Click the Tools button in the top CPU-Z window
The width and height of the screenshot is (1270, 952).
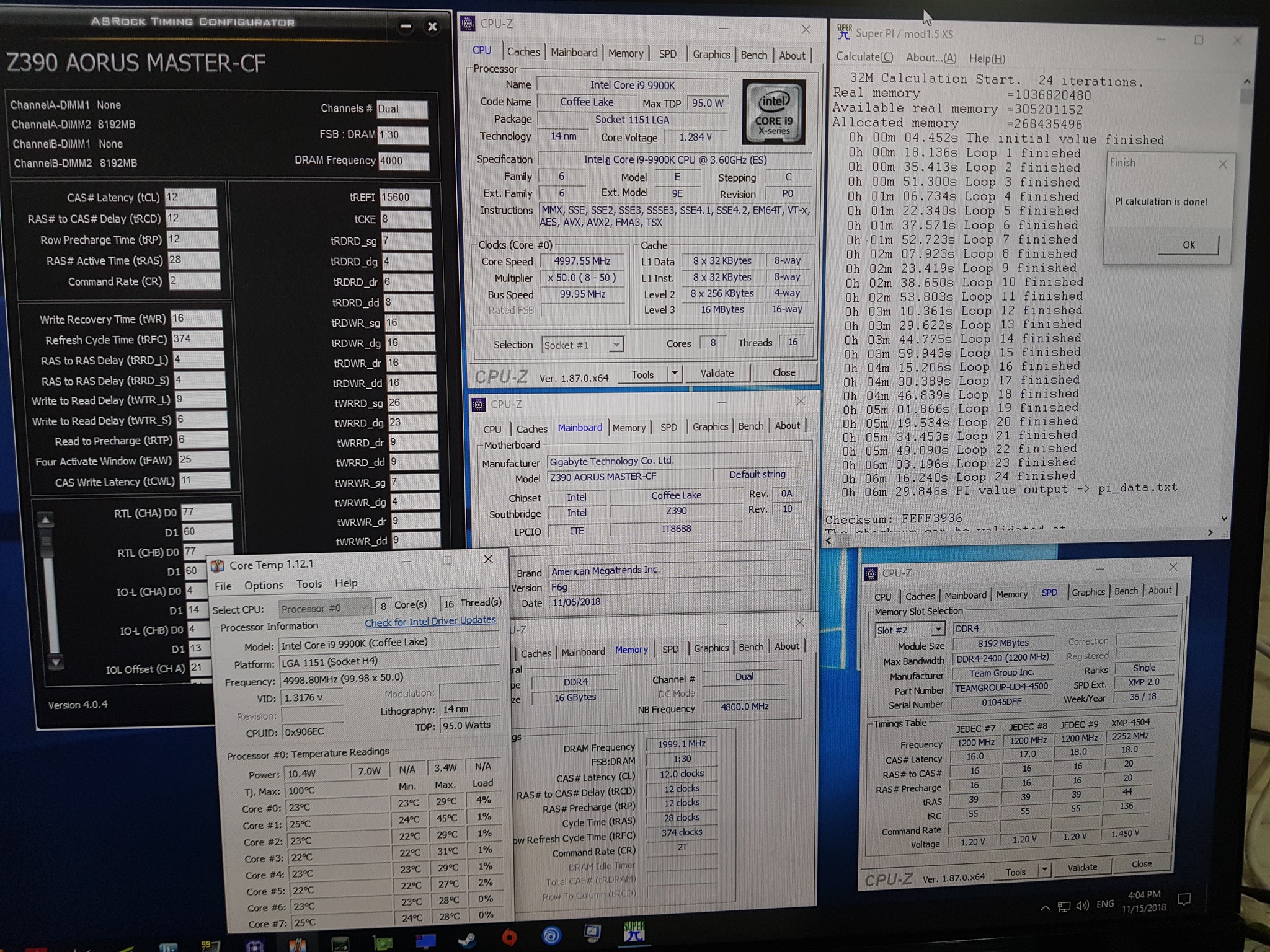pos(642,374)
